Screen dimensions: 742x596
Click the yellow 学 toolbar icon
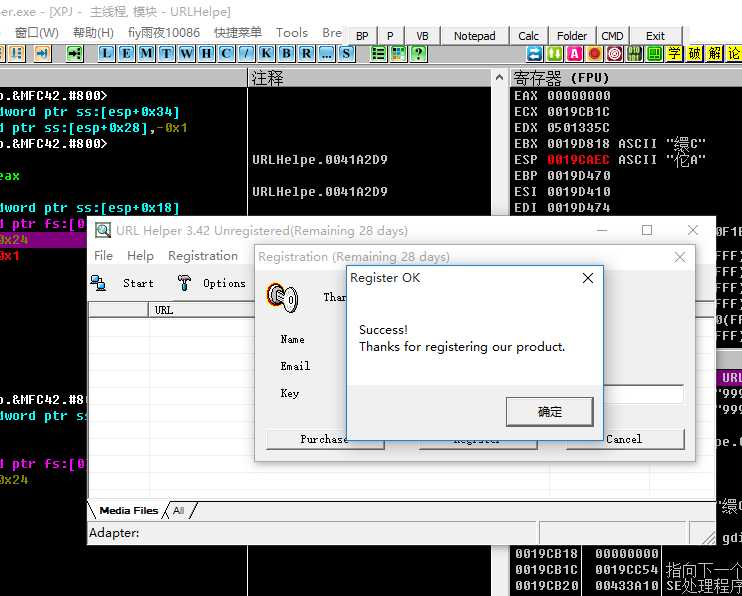pyautogui.click(x=674, y=53)
